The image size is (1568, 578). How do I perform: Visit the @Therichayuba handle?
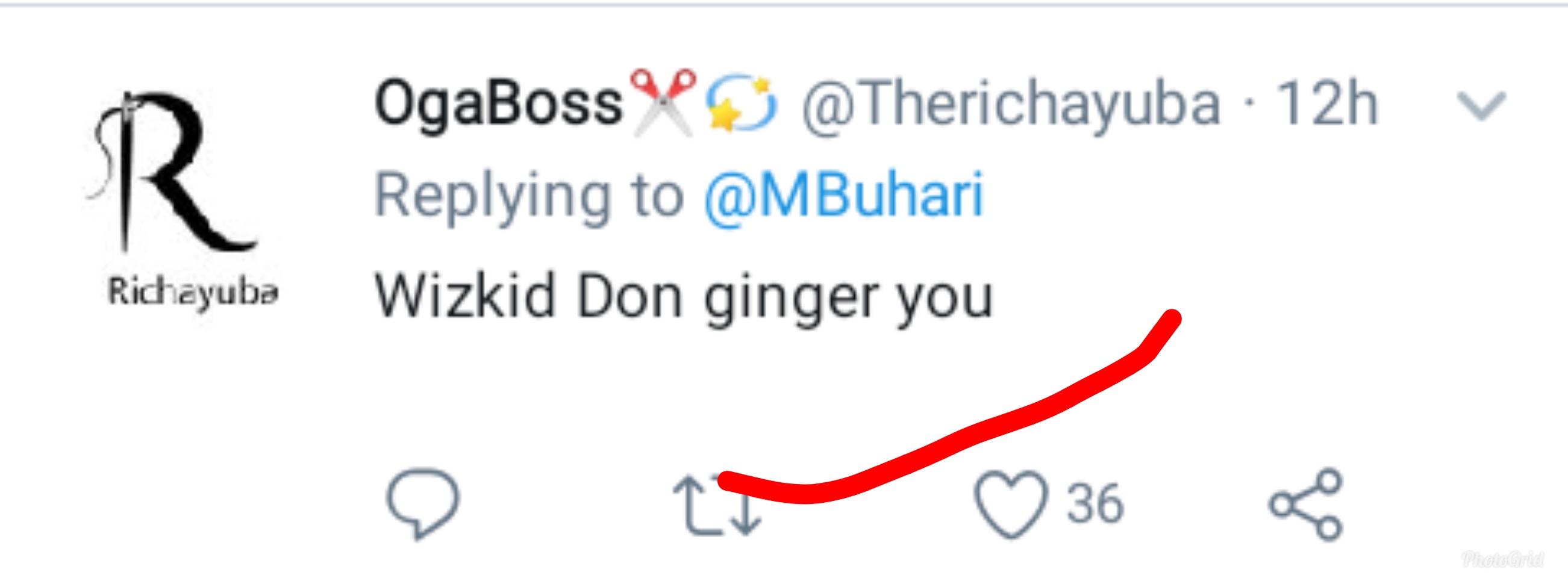1011,105
